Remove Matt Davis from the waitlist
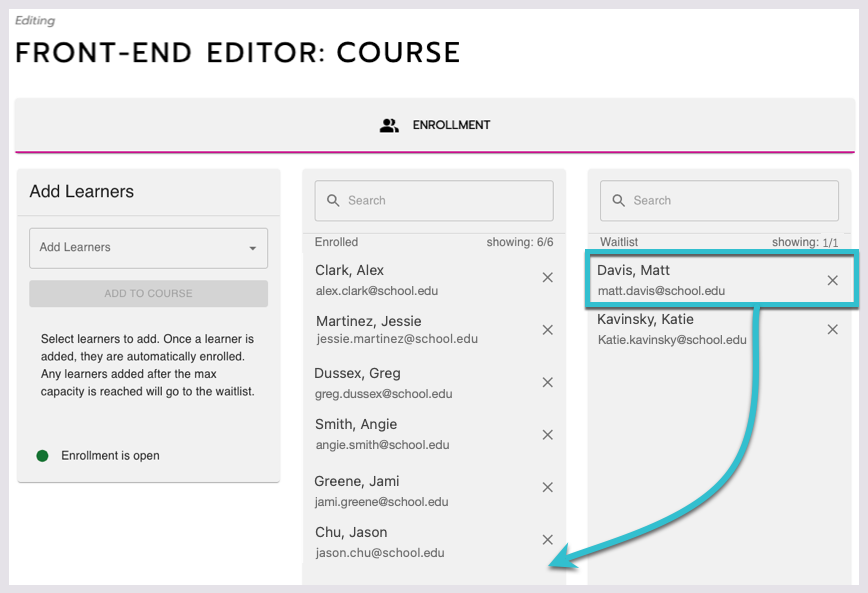 (832, 280)
